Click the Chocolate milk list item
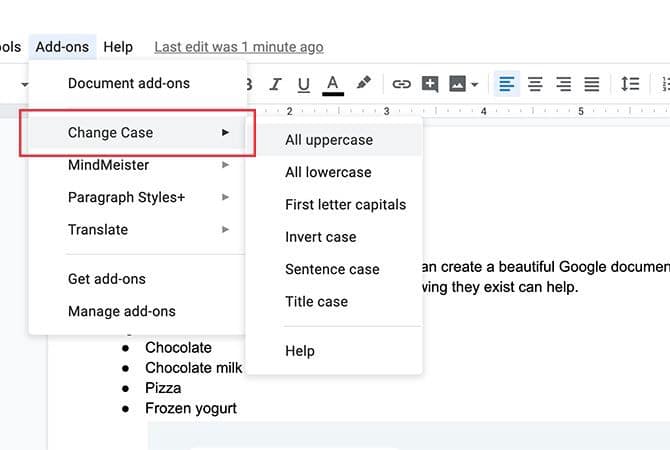 (194, 368)
